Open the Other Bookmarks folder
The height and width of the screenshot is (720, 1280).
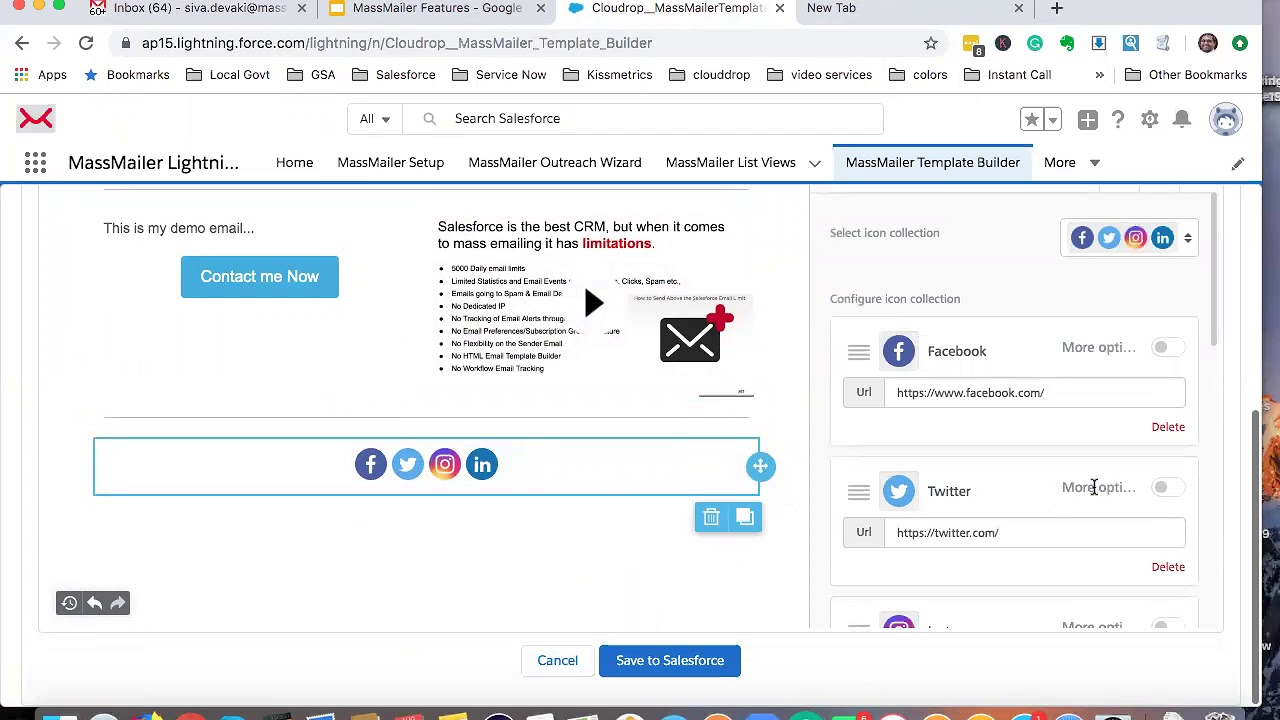(x=1185, y=75)
